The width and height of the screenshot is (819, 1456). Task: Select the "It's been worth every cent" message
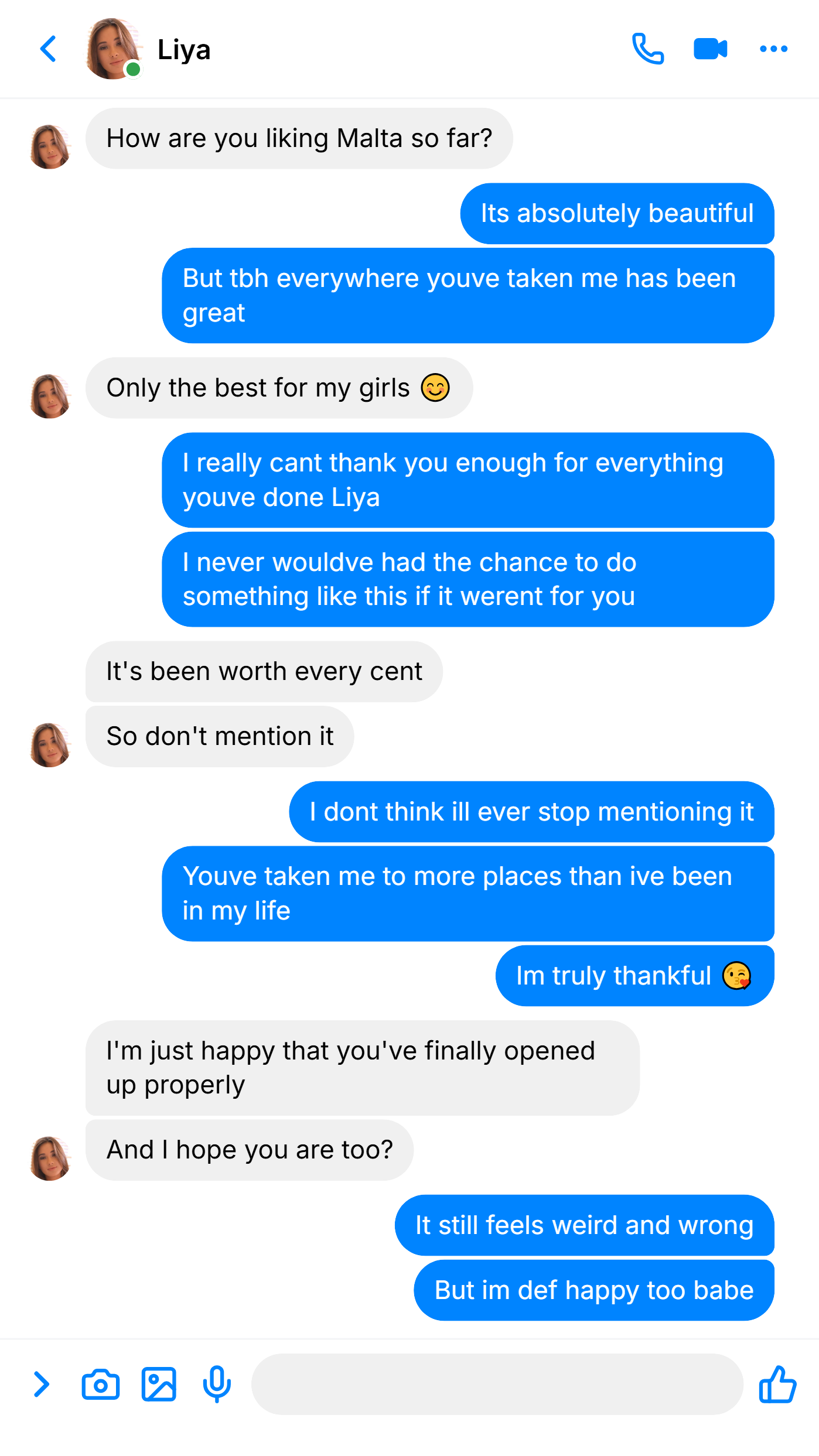coord(264,671)
